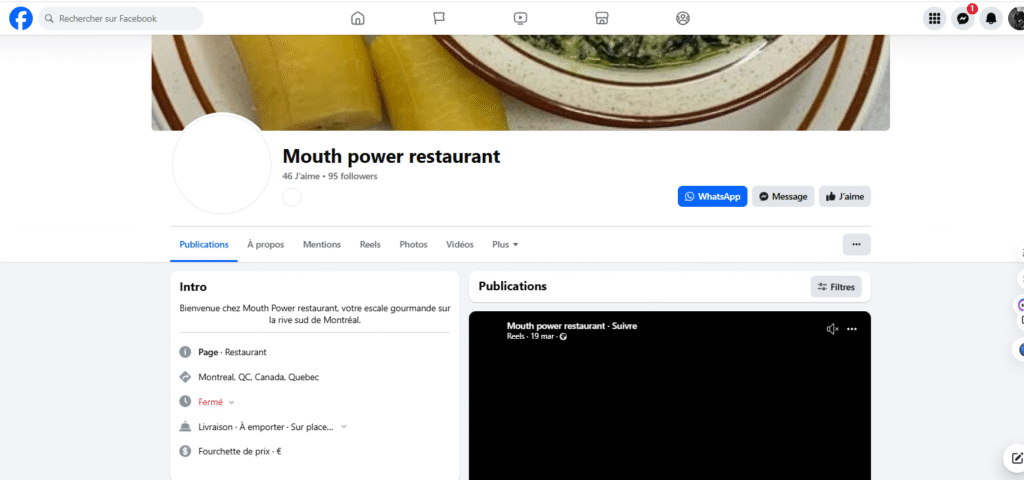The height and width of the screenshot is (480, 1024).
Task: Click the Bienvenue chez Mouth Power description
Action: click(315, 314)
